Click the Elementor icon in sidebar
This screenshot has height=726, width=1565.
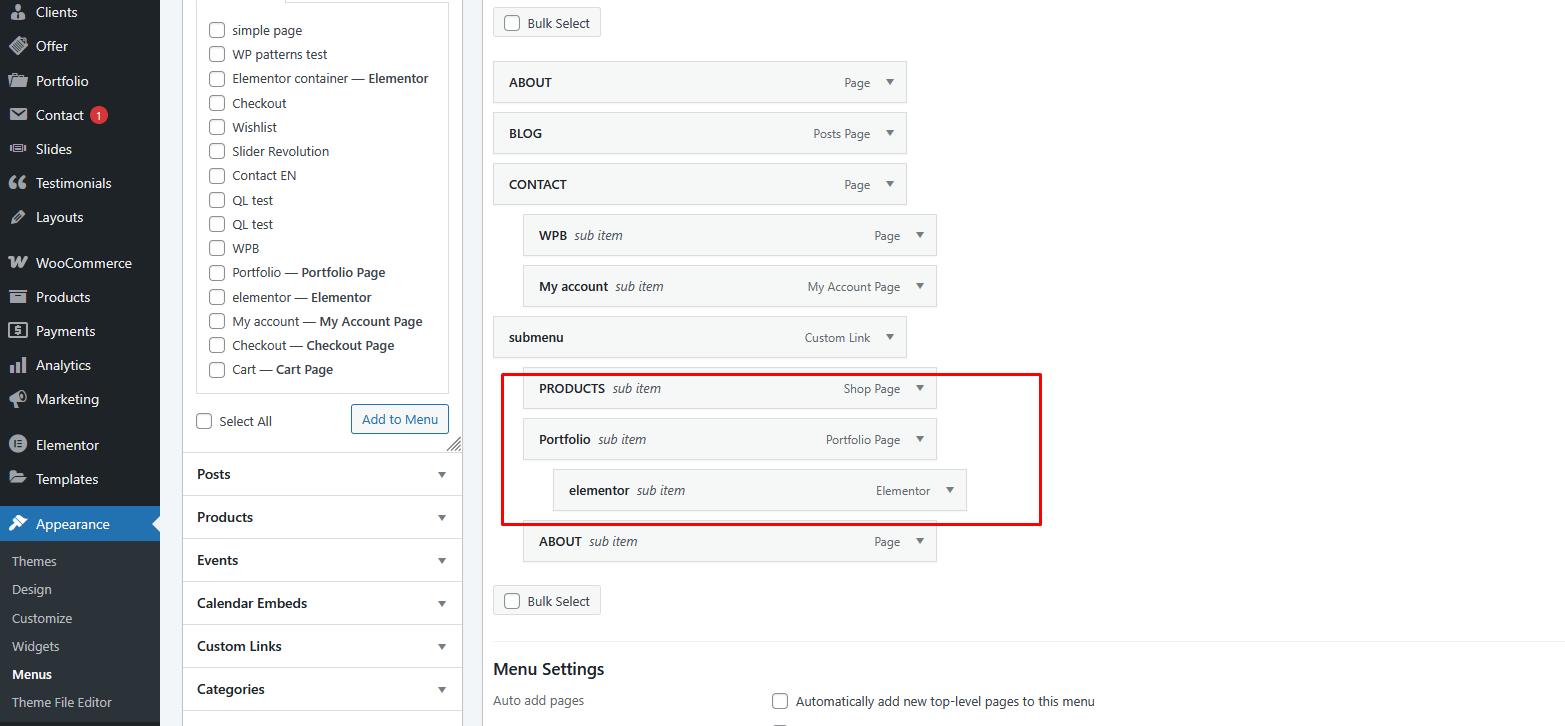[x=18, y=445]
